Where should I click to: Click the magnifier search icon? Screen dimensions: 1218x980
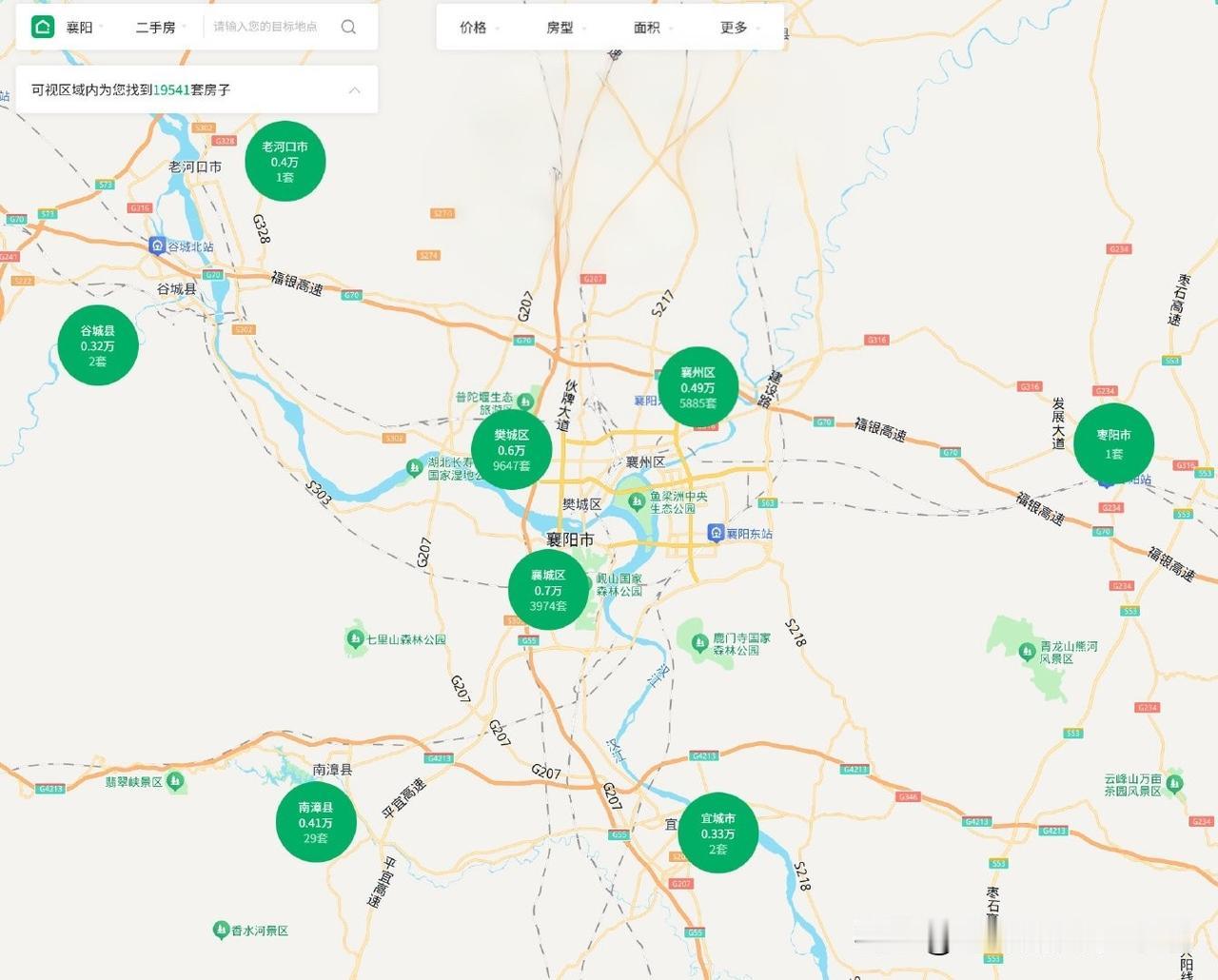tap(348, 27)
